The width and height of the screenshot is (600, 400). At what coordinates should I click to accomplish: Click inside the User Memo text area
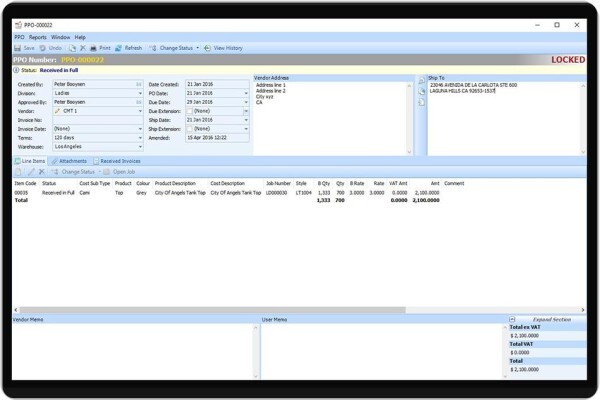click(382, 351)
